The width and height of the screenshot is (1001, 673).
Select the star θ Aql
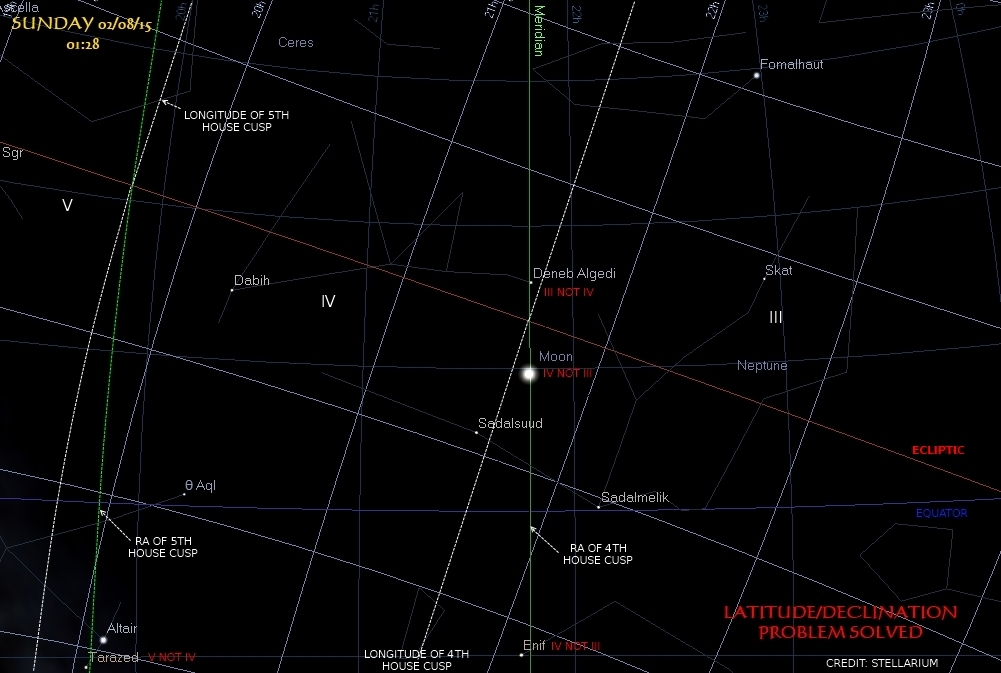pos(182,494)
